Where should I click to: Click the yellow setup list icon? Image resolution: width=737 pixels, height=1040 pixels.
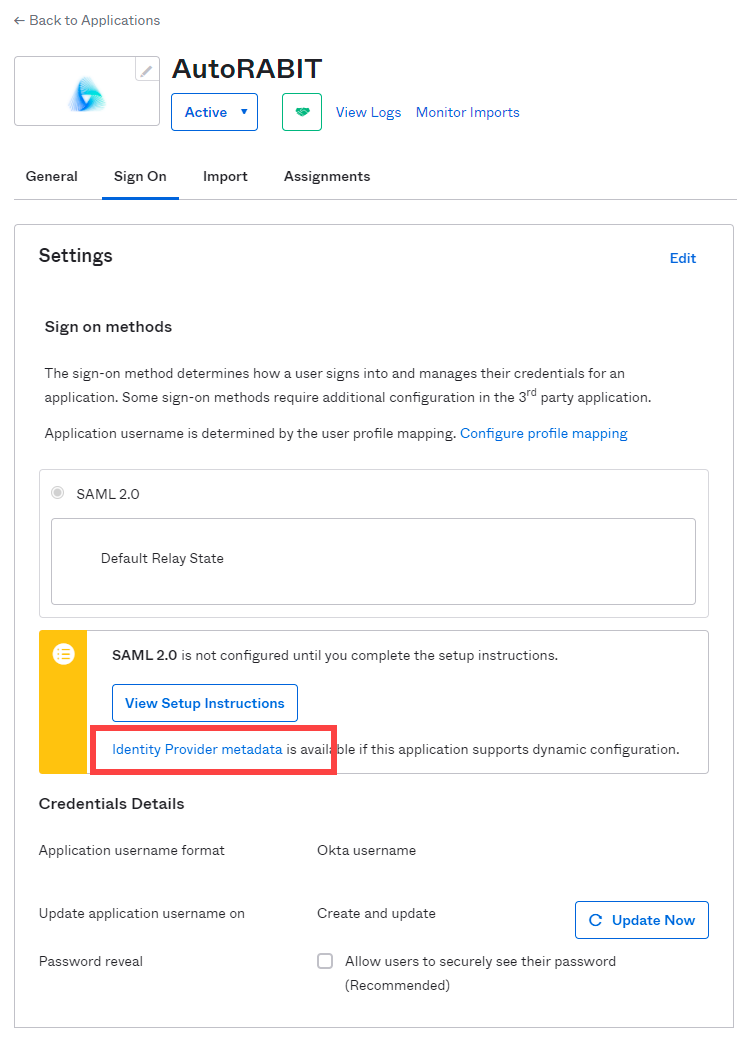64,655
